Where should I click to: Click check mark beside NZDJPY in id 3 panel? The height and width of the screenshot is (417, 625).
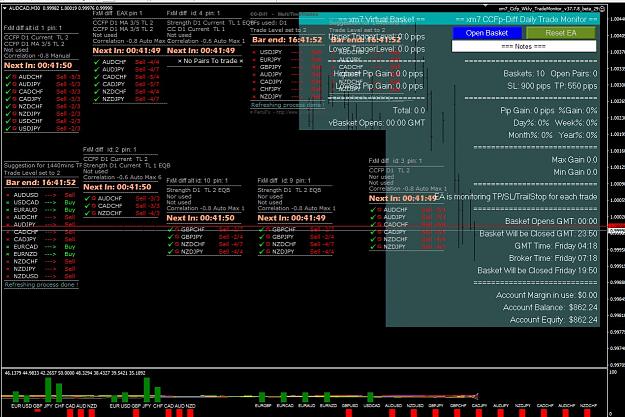pyautogui.click(x=373, y=247)
